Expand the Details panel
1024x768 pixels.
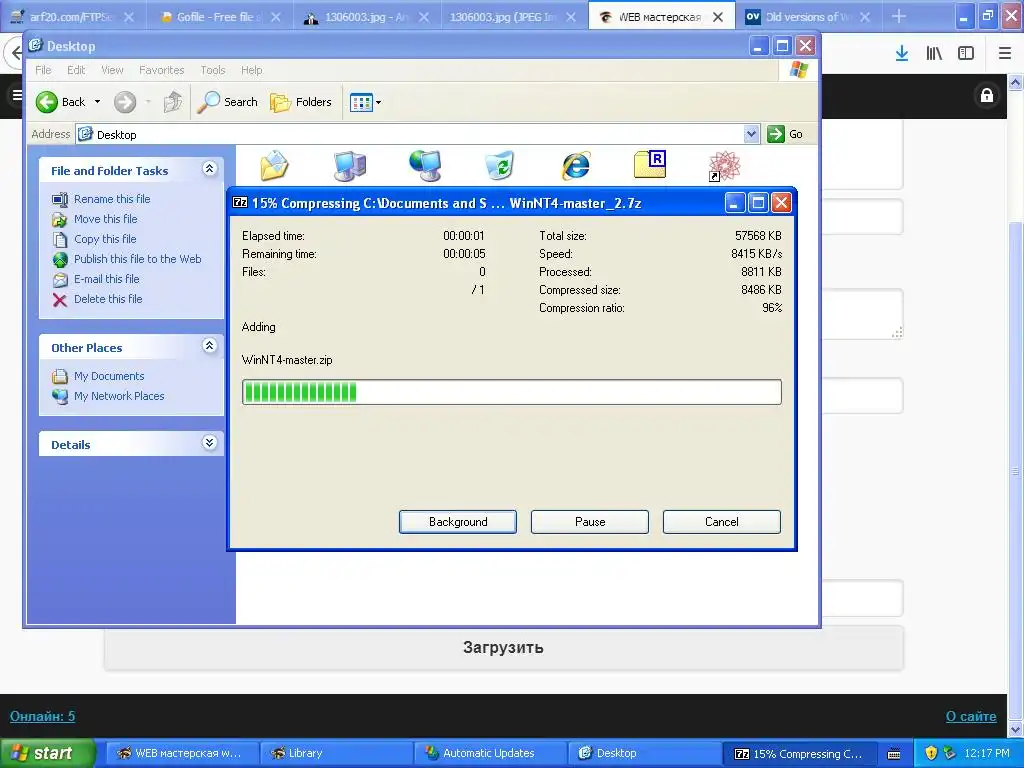click(209, 443)
